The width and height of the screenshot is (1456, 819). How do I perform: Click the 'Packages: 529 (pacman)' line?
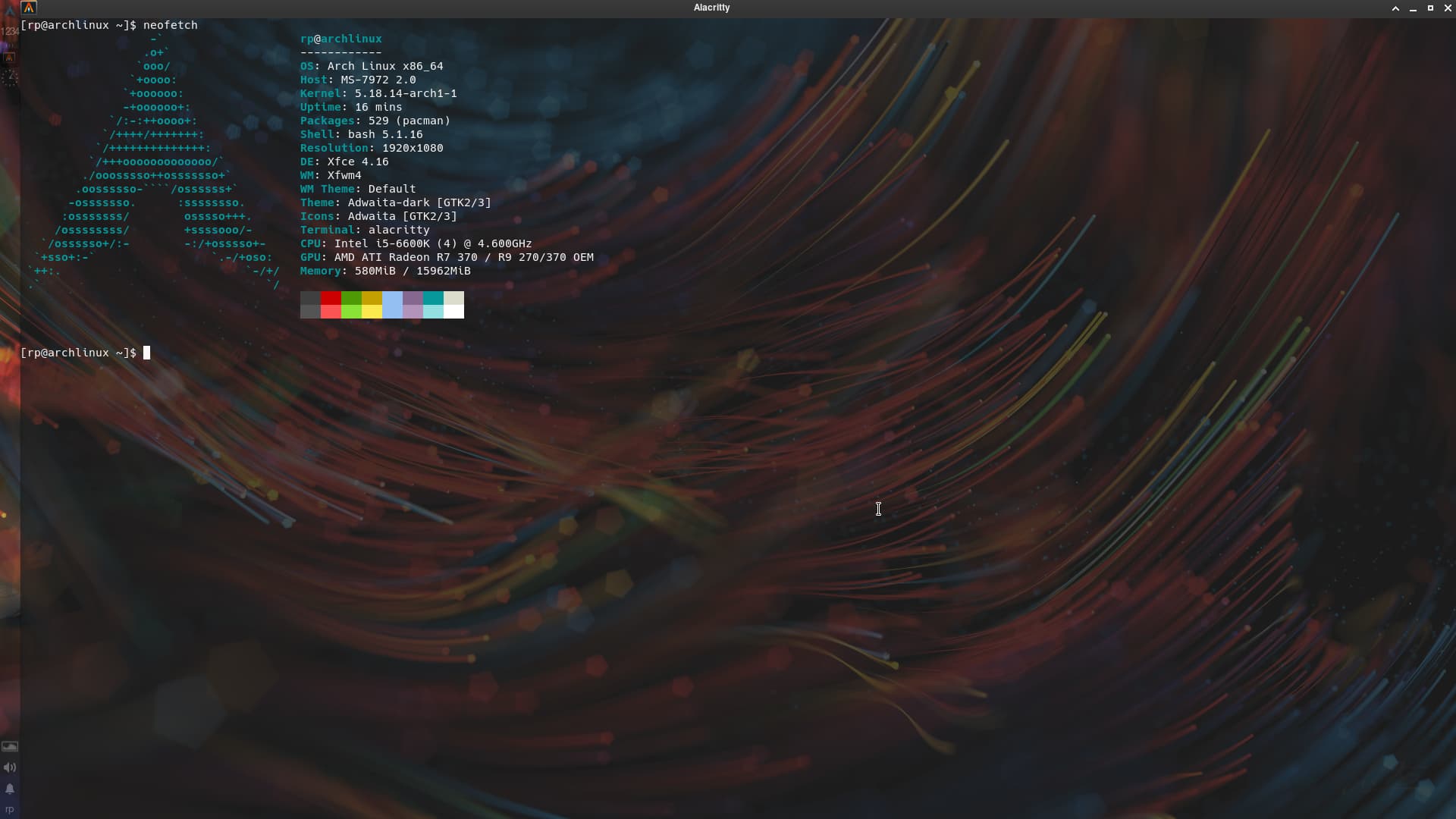pyautogui.click(x=375, y=121)
